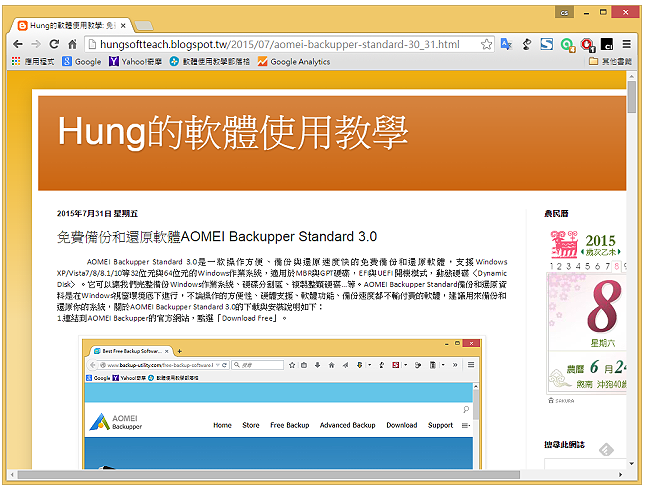Click the AOMEI Backupper logo in screenshot
Screen dimensions: 647x490
click(x=116, y=422)
